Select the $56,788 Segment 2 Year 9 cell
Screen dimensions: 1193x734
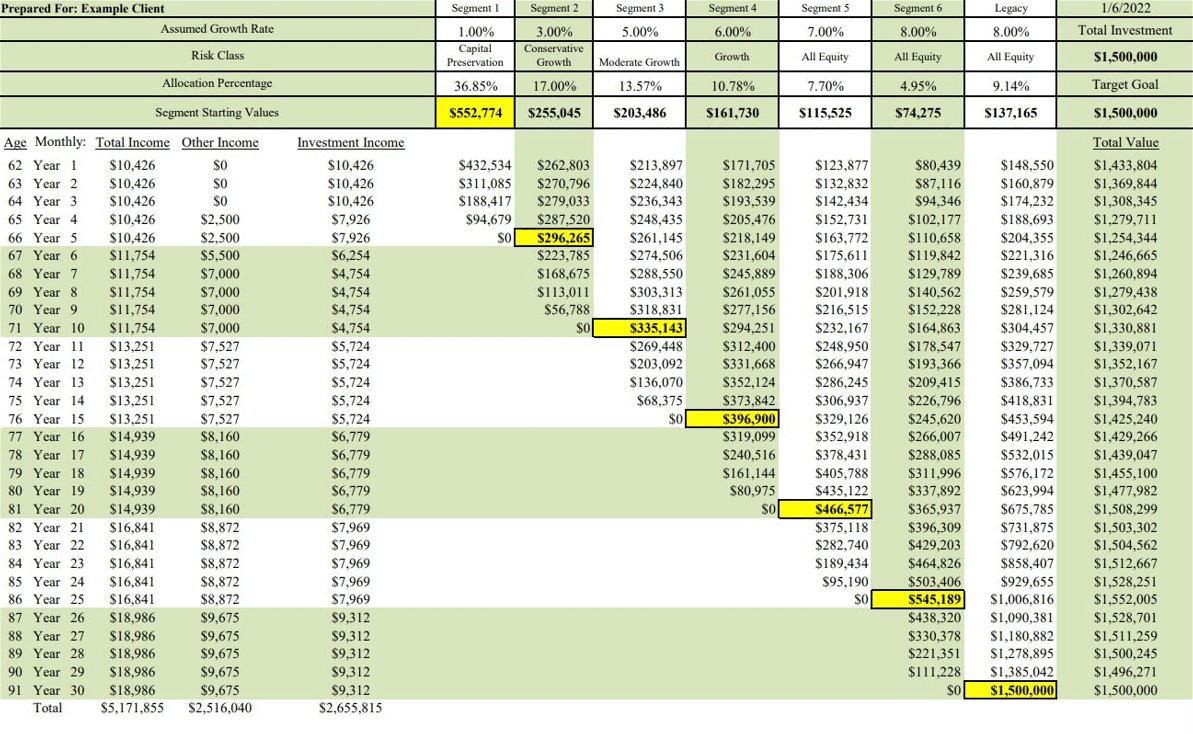(566, 310)
